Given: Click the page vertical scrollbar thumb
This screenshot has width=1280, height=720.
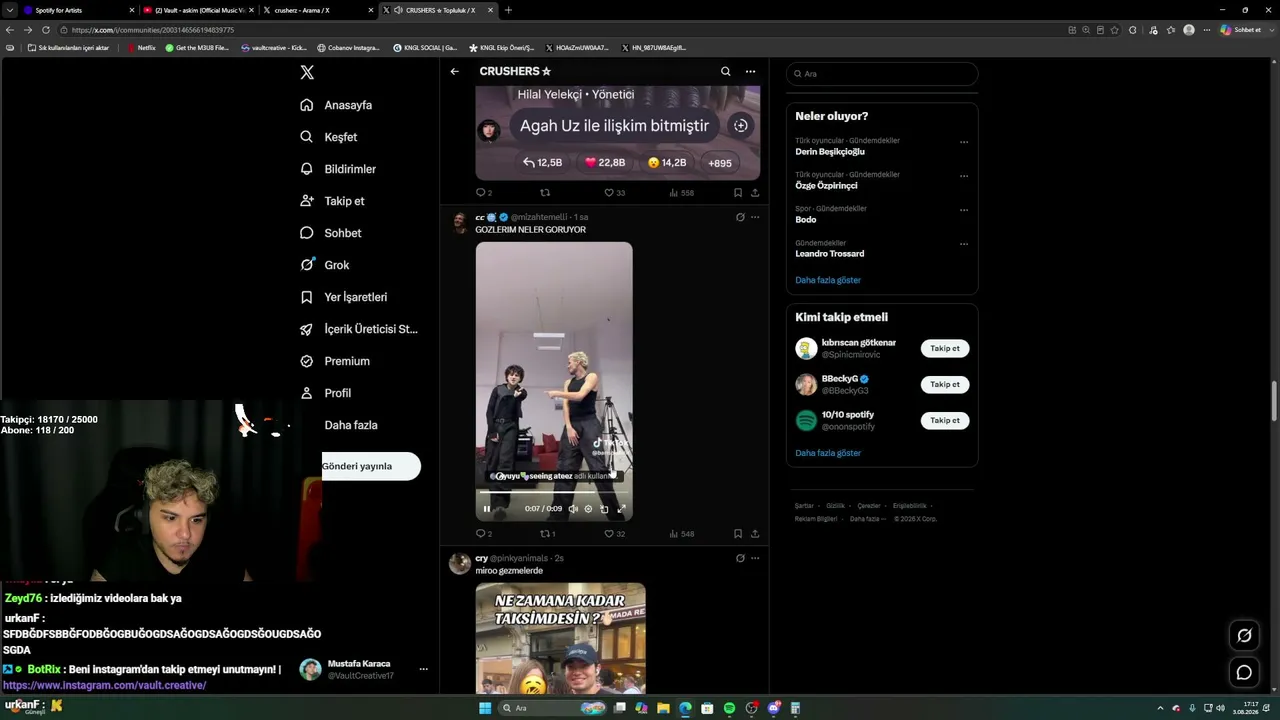Looking at the screenshot, I should click(x=1274, y=402).
